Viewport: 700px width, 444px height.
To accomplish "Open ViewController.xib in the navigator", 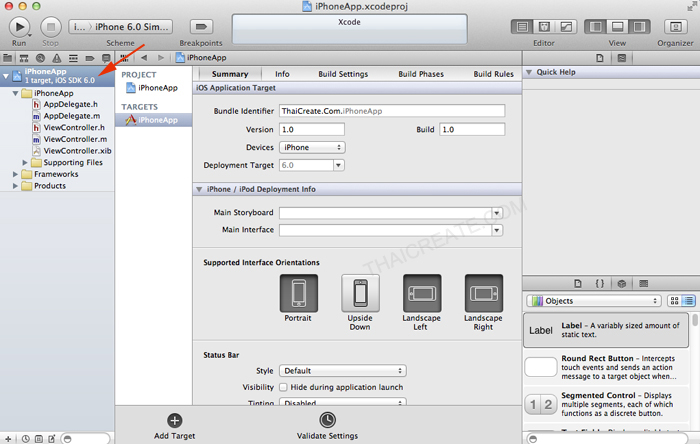I will click(76, 150).
